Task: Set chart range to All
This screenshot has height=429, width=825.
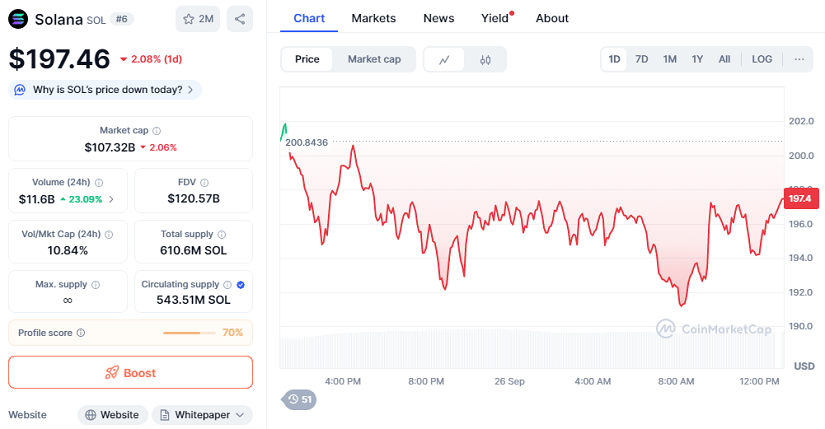Action: point(725,59)
